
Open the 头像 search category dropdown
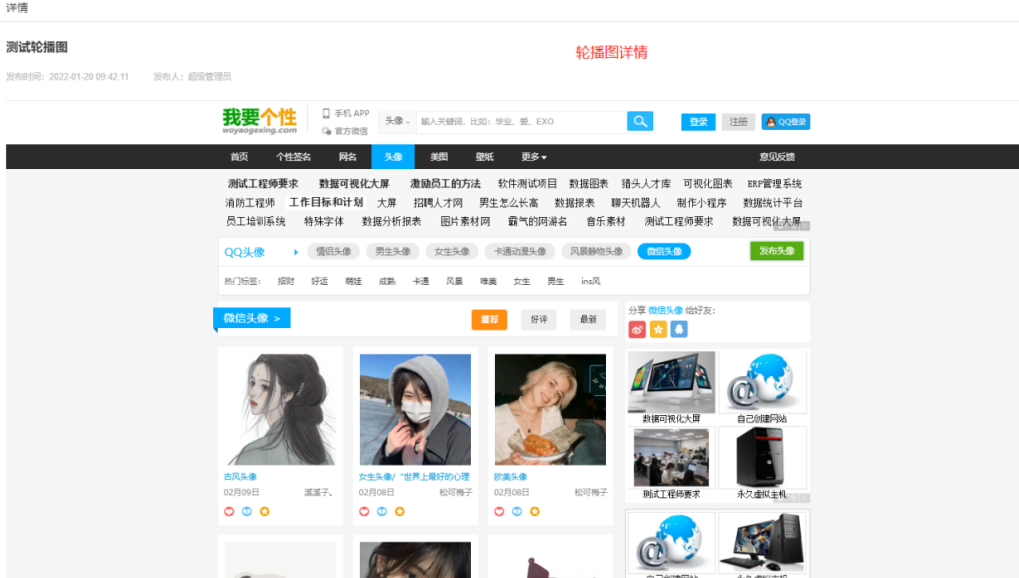coord(397,121)
